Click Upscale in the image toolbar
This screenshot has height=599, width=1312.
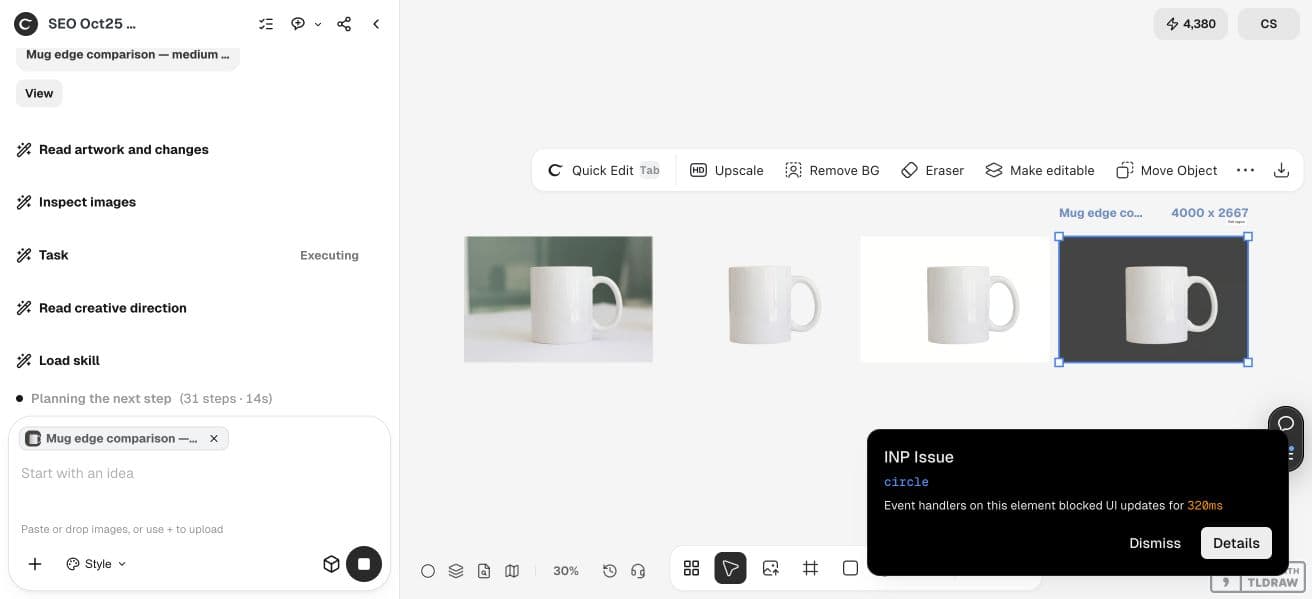point(727,170)
